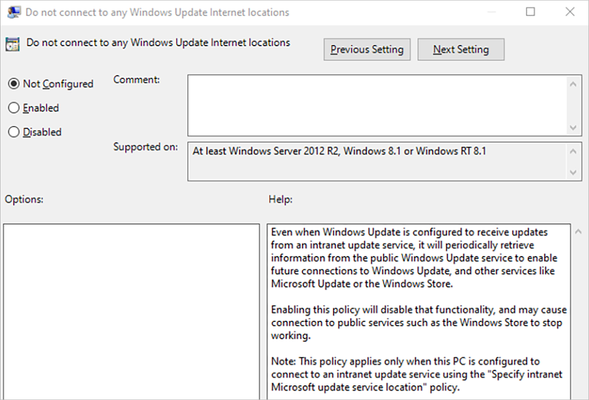This screenshot has height=400, width=589.
Task: Select the Disabled radio button
Action: point(14,132)
